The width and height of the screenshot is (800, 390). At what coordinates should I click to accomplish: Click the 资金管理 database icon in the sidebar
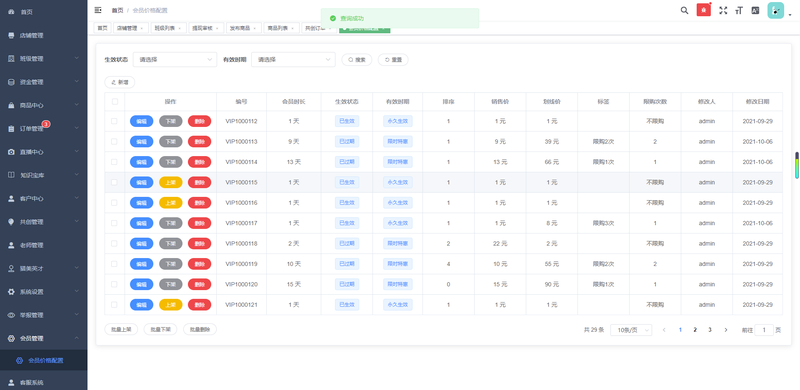pyautogui.click(x=11, y=82)
